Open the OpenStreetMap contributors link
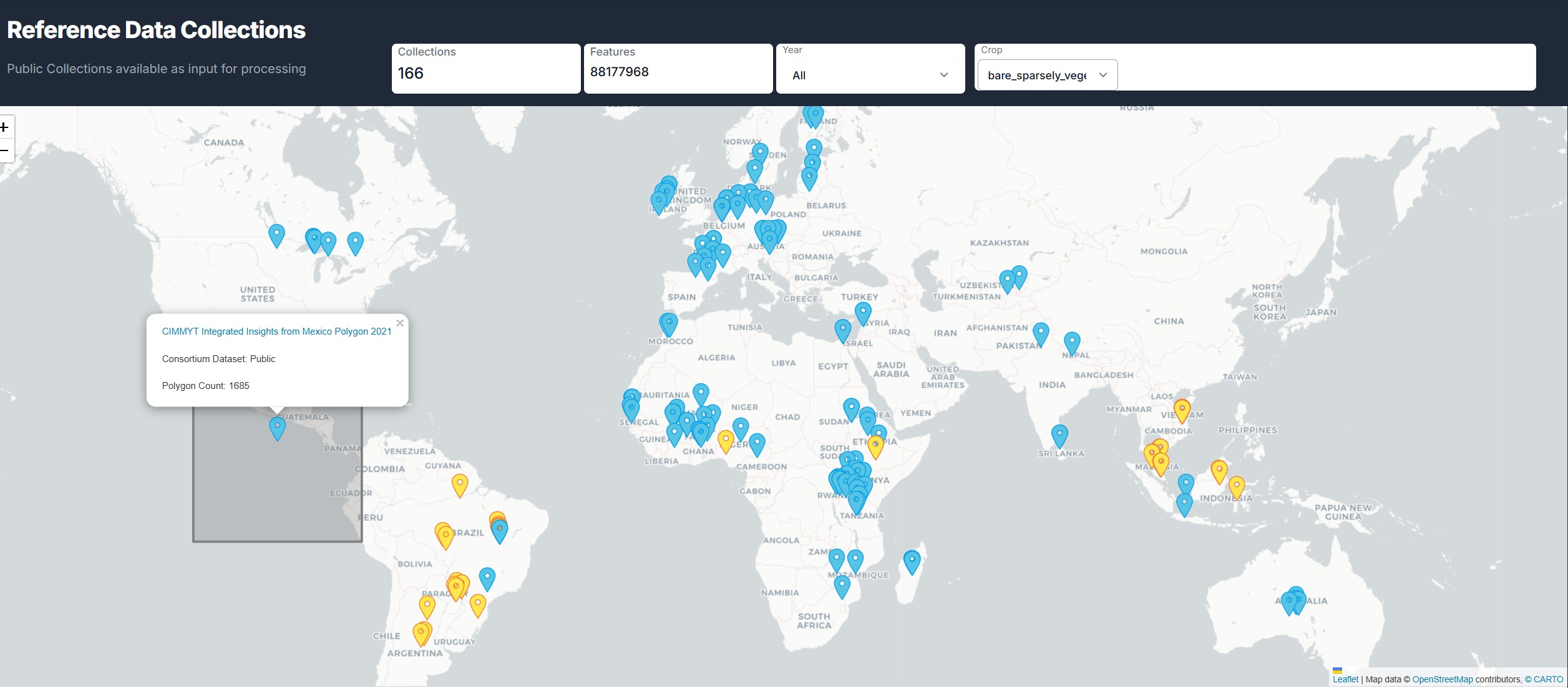Screen dimensions: 1568x688 coord(1443,679)
